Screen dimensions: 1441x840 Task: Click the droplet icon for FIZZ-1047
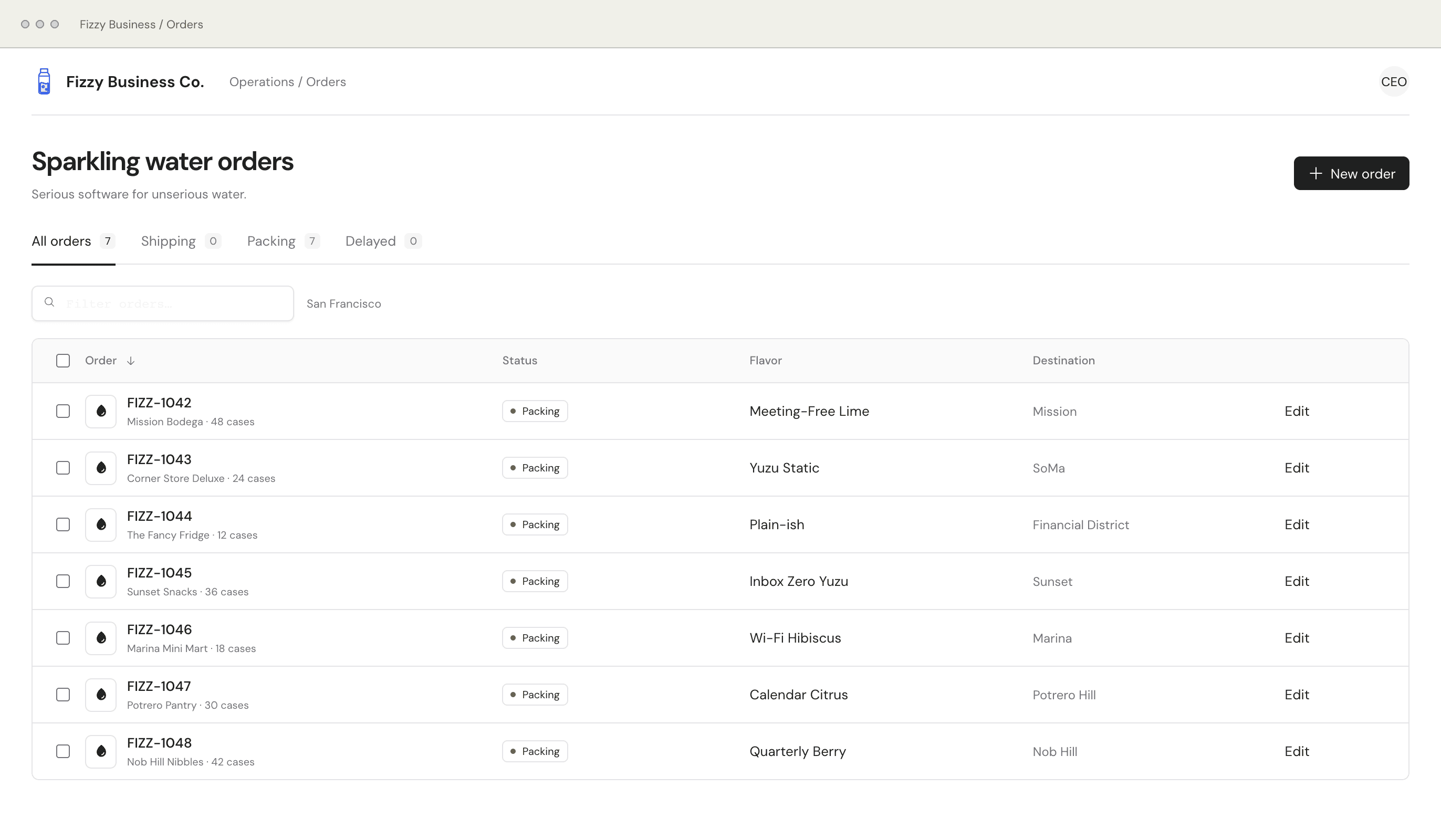[101, 694]
